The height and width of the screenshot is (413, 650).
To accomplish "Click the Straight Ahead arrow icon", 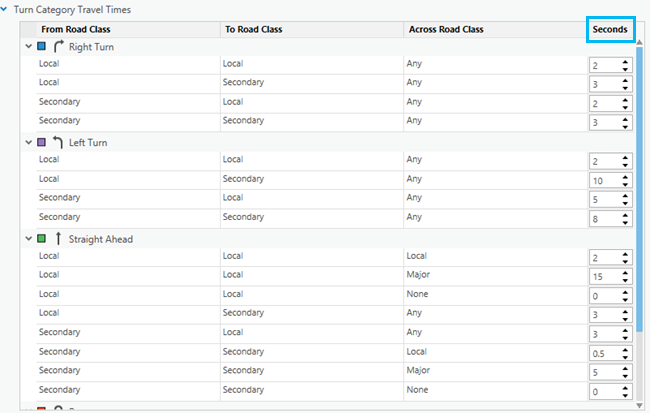I will click(58, 239).
